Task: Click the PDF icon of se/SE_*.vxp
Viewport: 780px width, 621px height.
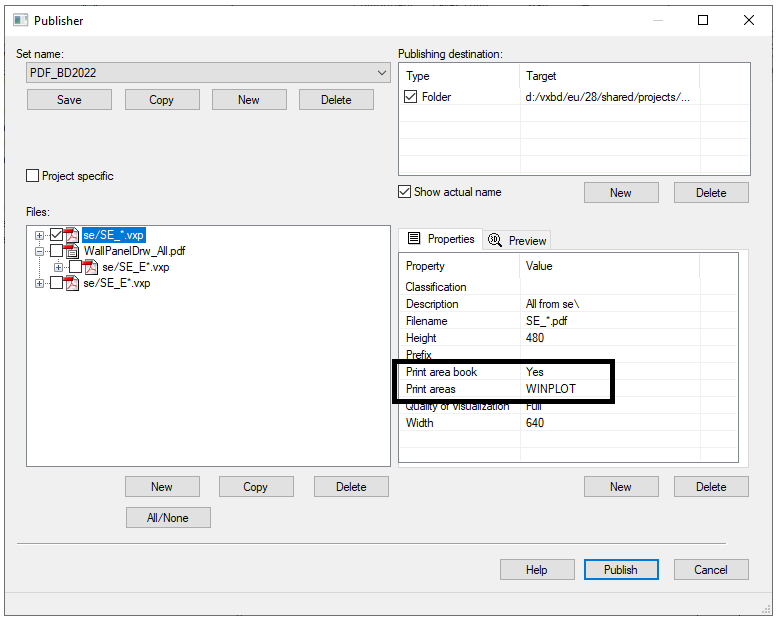Action: pos(71,235)
